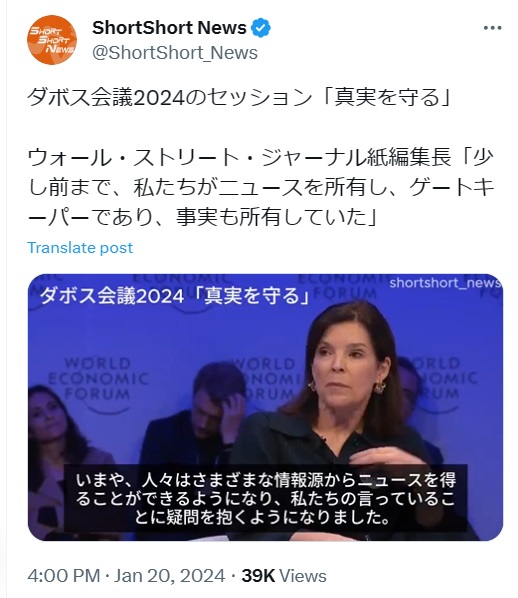Viewport: 518px width, 598px height.
Task: Click the Japanese subtitle caption in the video
Action: click(265, 498)
